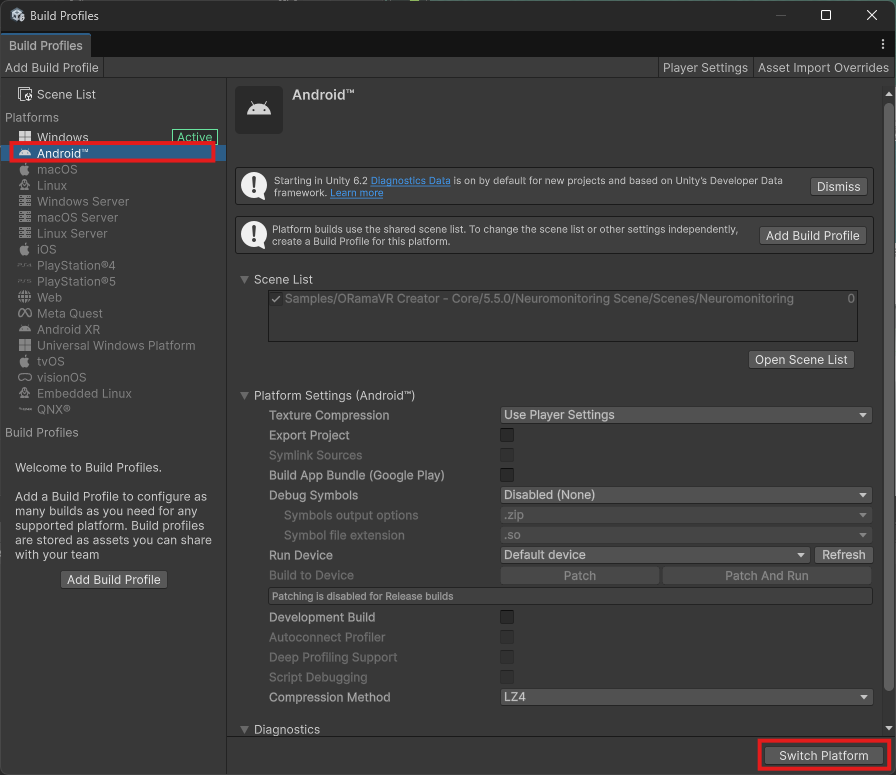This screenshot has width=896, height=775.
Task: Dismiss the Diagnostics Data notice
Action: [x=838, y=187]
